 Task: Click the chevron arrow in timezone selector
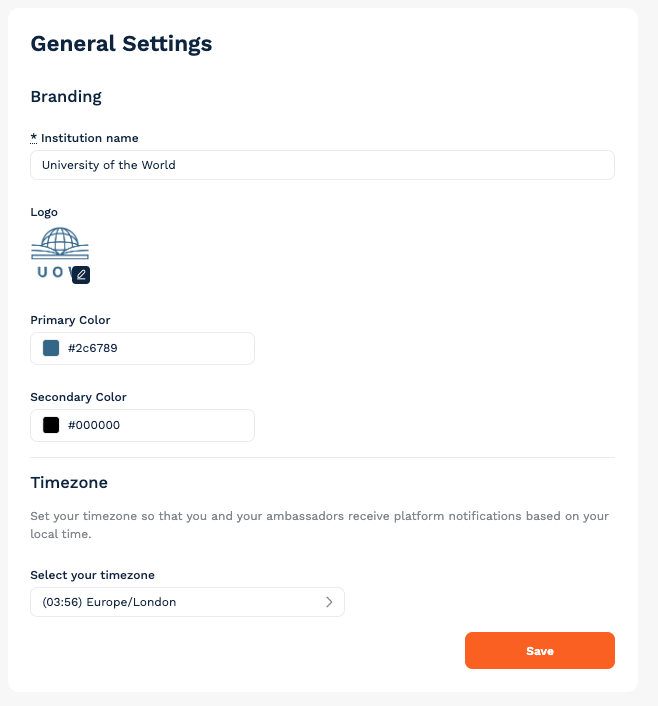pos(329,602)
